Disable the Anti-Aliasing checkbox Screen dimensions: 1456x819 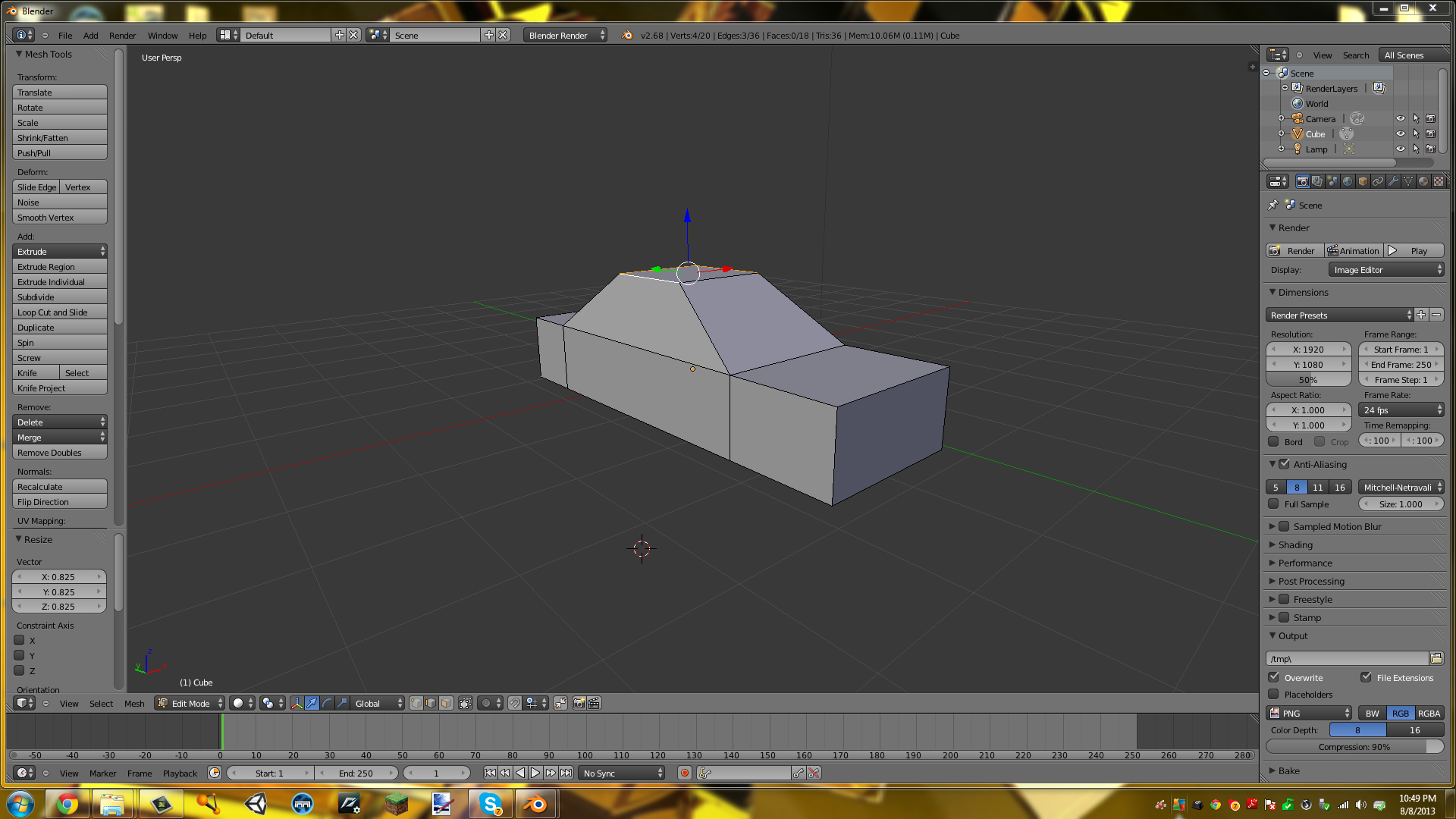pyautogui.click(x=1284, y=464)
